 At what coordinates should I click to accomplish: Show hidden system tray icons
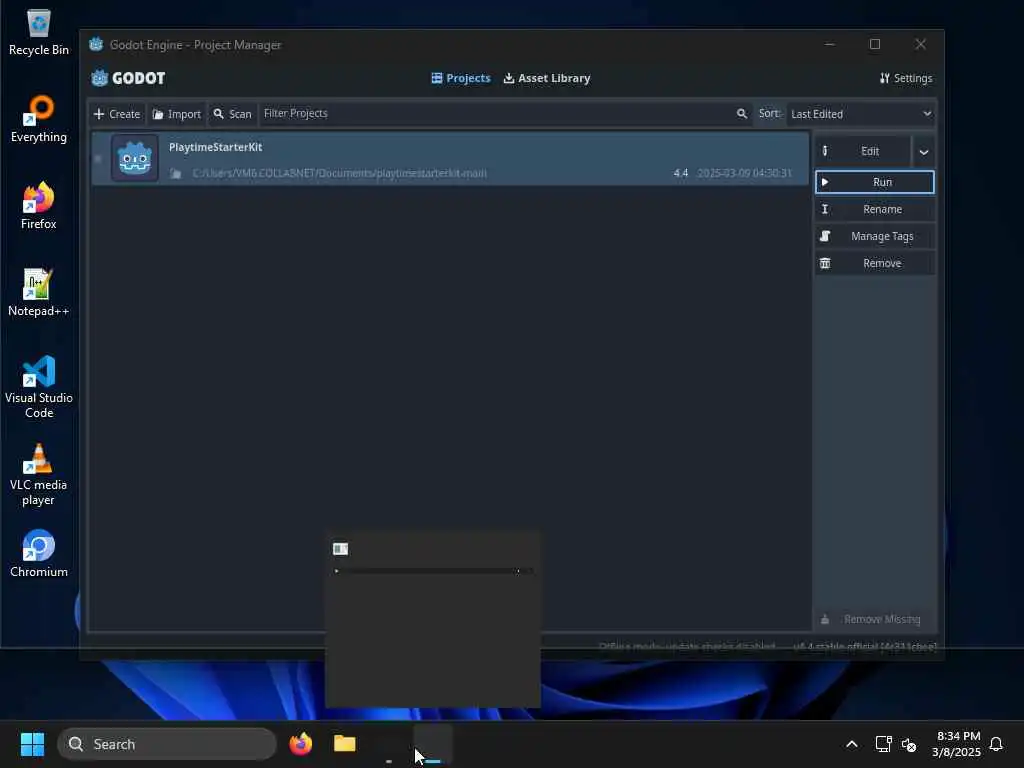point(852,744)
